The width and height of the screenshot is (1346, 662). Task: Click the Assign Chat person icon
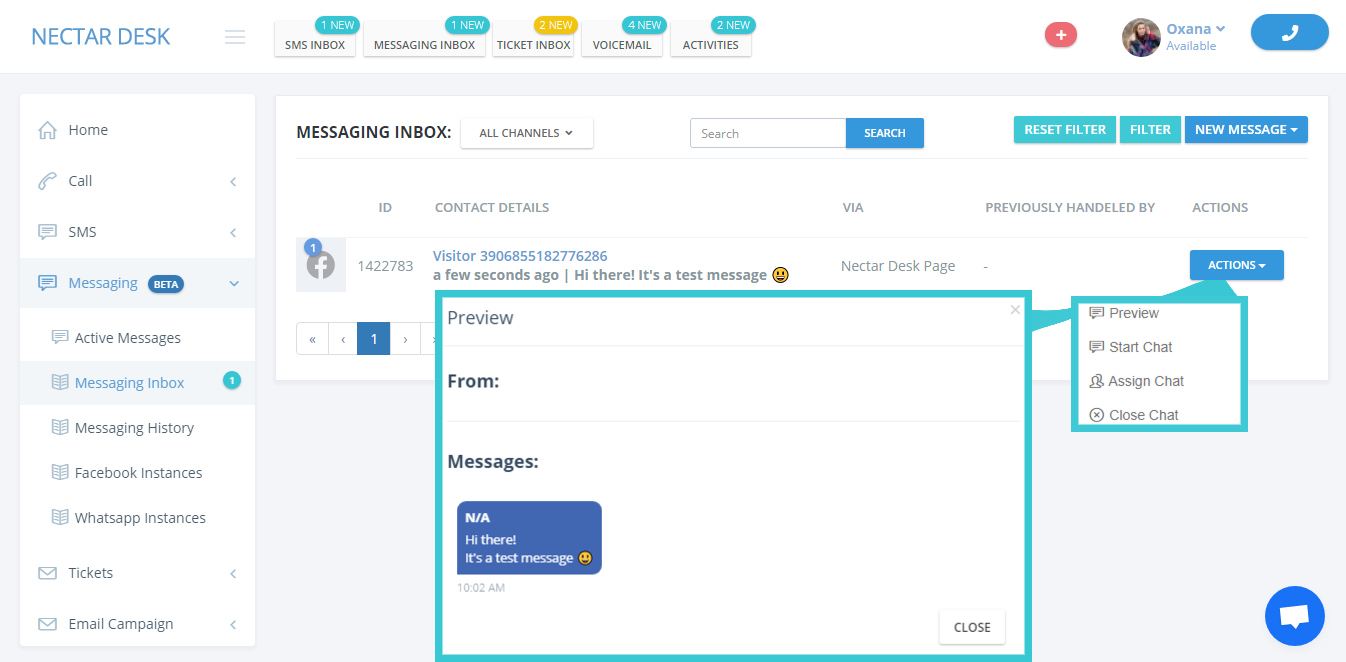click(1096, 381)
